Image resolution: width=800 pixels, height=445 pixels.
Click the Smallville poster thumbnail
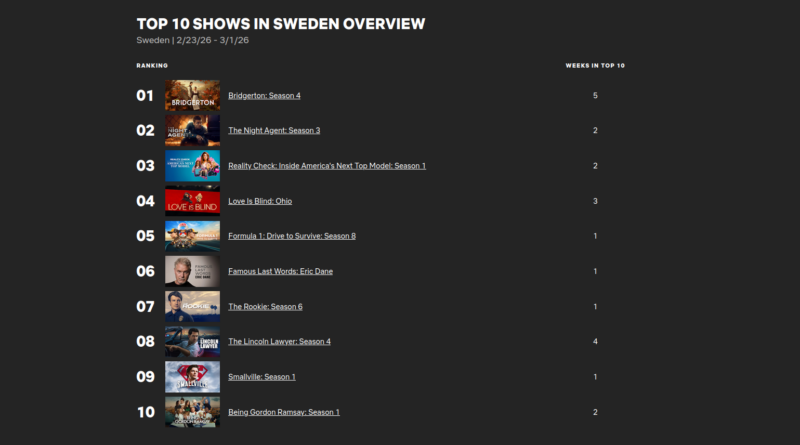coord(192,377)
